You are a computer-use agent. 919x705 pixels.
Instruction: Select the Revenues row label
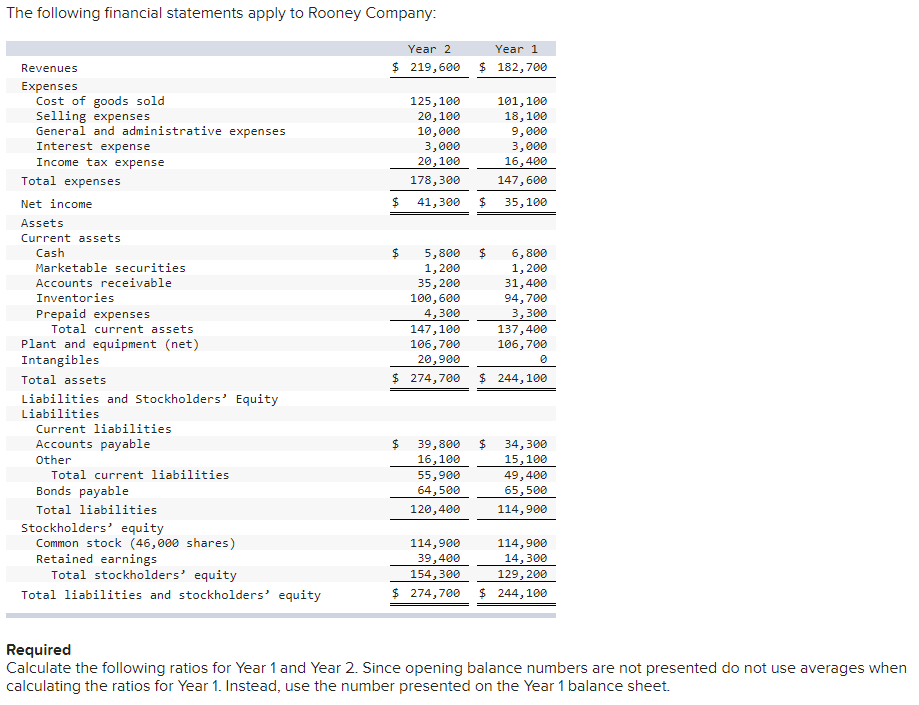49,68
